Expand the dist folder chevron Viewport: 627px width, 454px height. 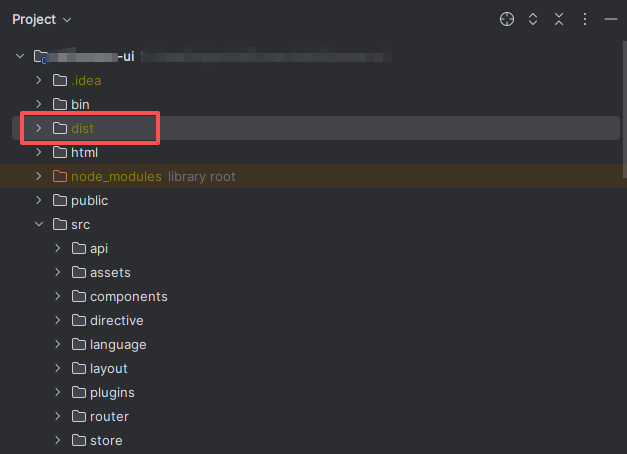point(38,128)
